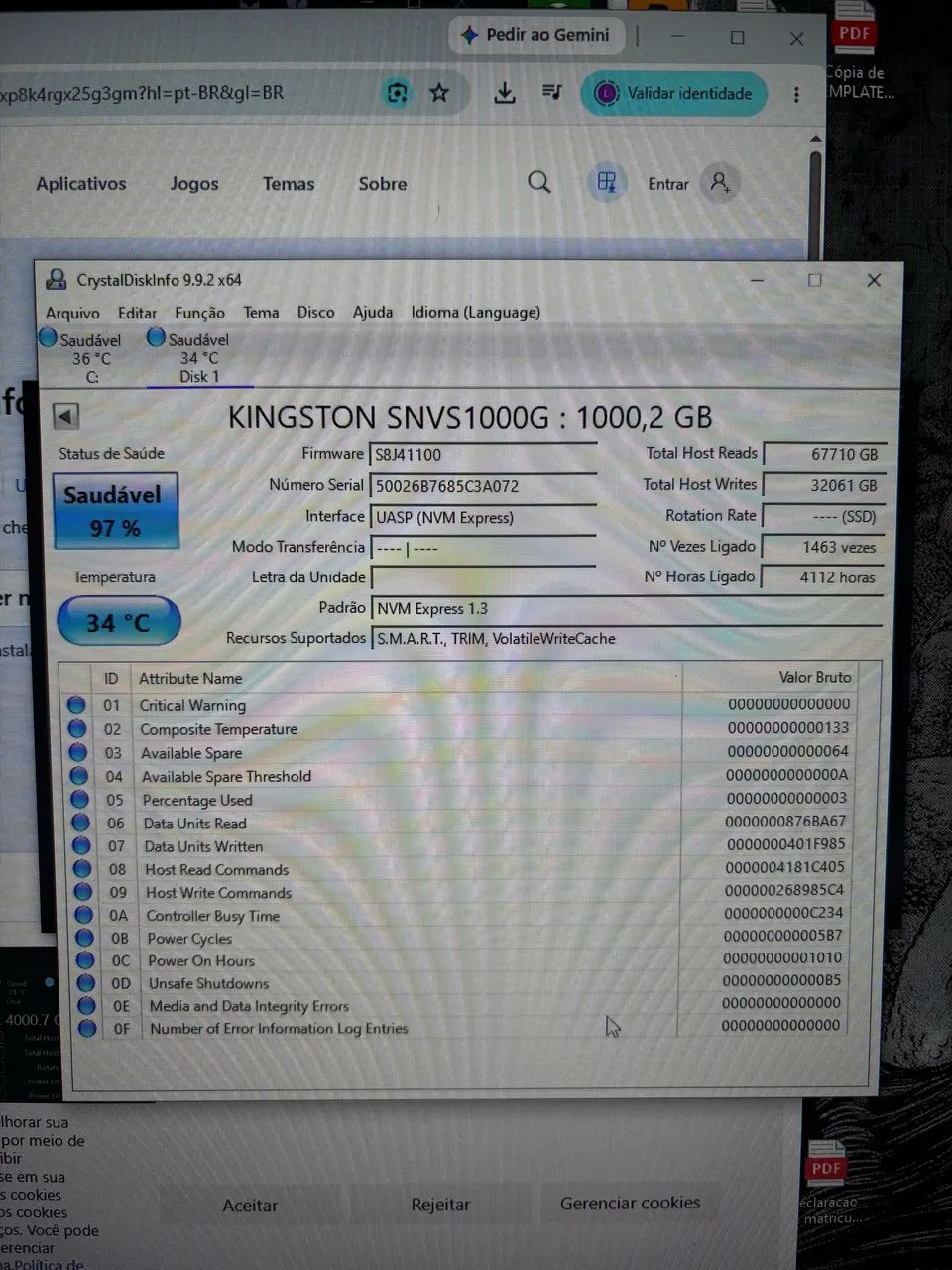Open the Função menu

point(199,313)
